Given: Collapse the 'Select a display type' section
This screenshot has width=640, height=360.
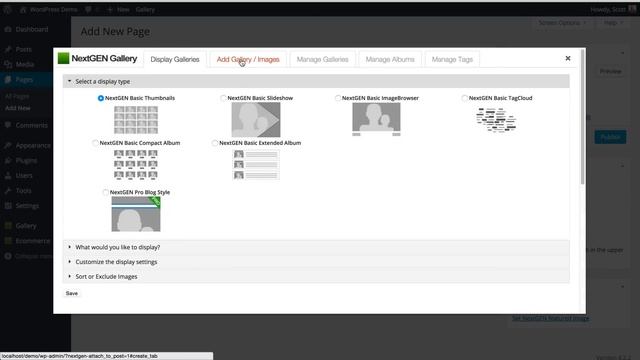Looking at the screenshot, I should tap(316, 81).
